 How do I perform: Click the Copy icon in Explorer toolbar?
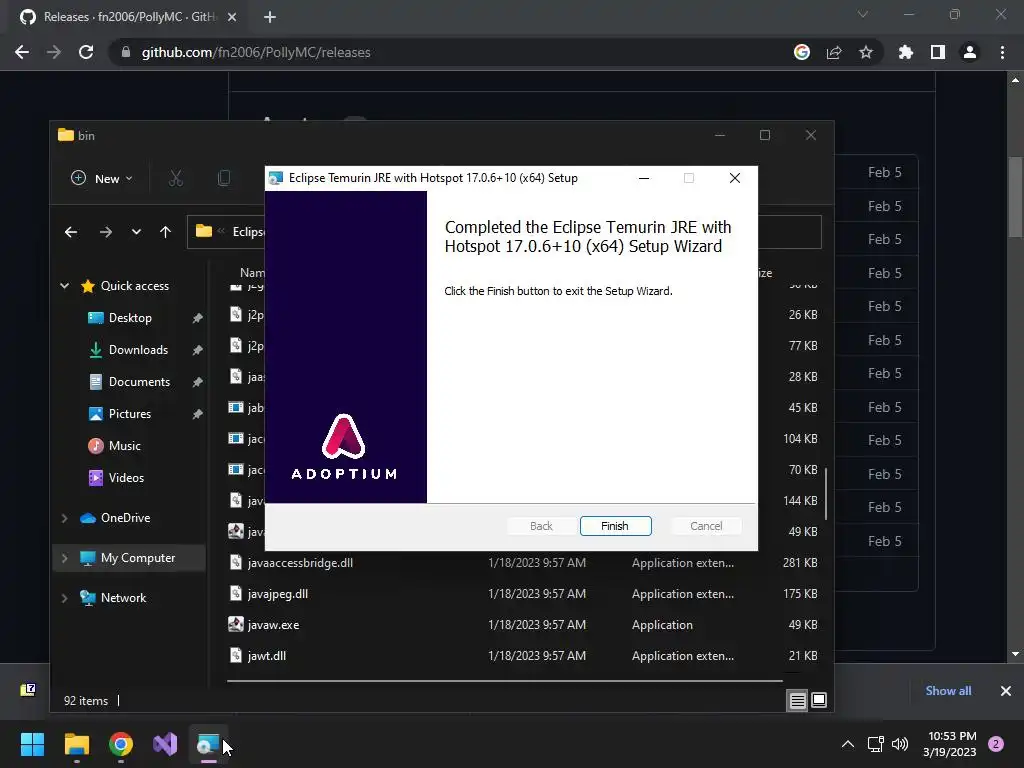tap(223, 178)
